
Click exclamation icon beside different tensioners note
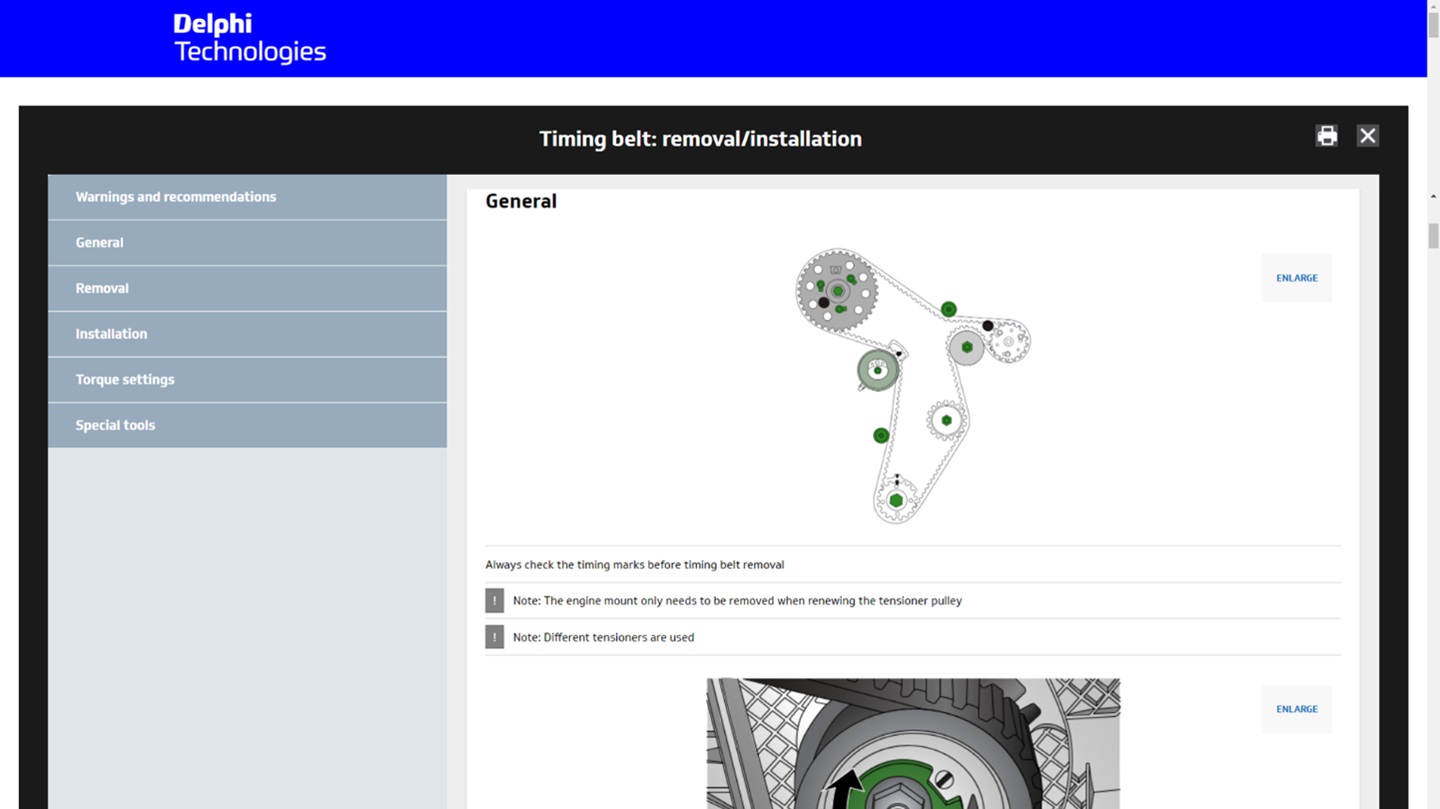point(494,637)
